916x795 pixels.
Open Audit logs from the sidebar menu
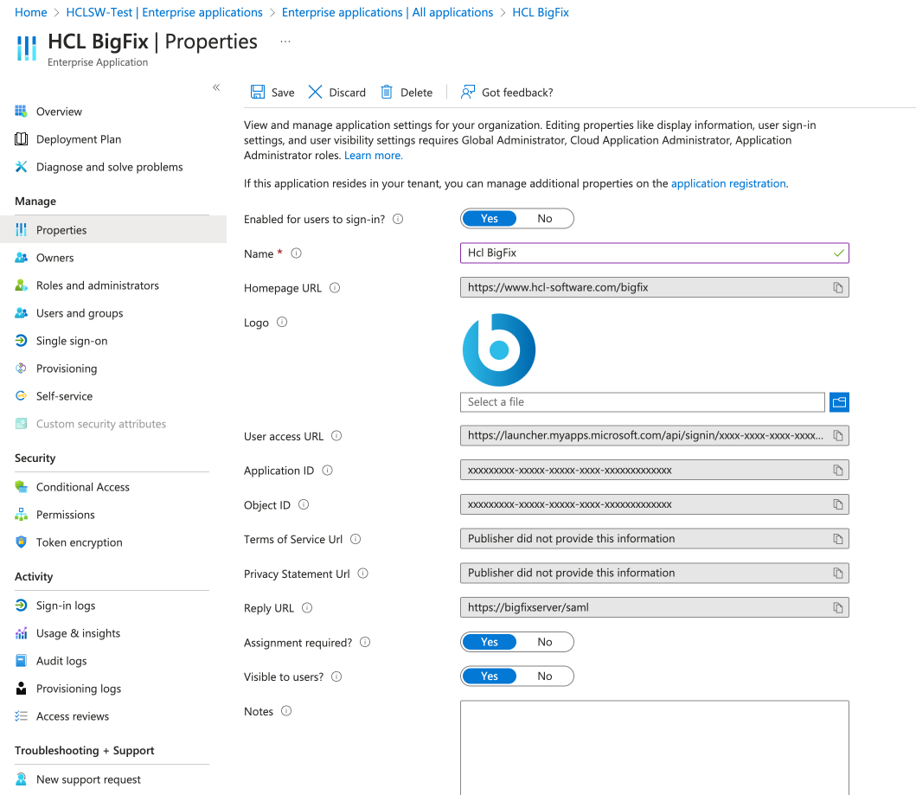coord(20,660)
